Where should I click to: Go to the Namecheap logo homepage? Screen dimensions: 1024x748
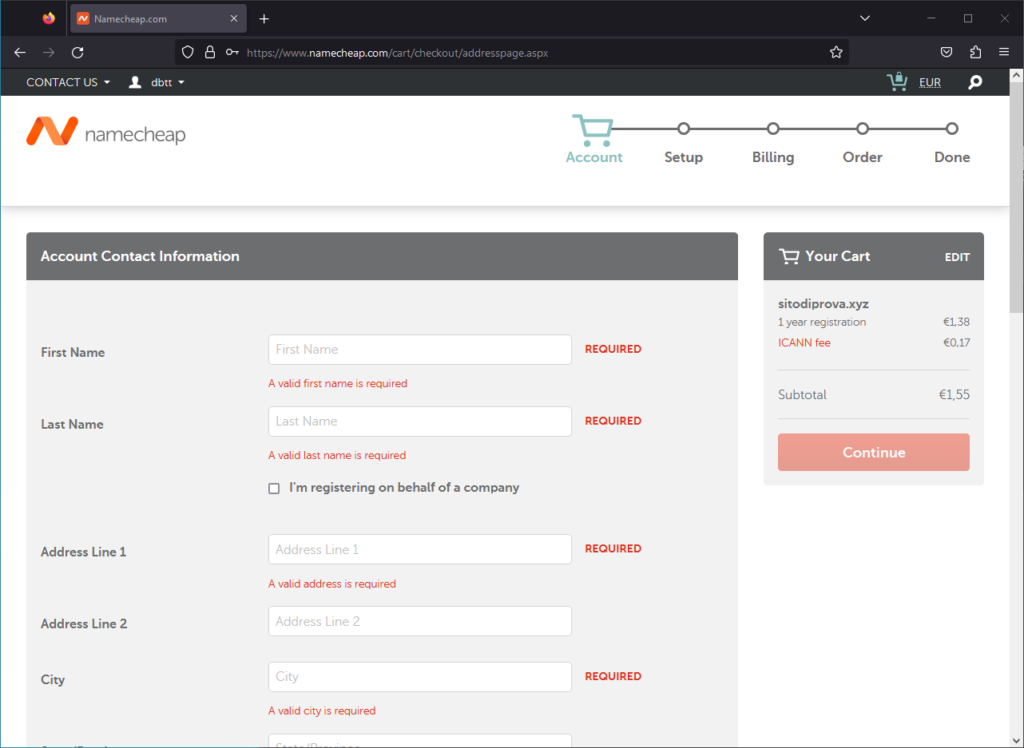point(106,131)
